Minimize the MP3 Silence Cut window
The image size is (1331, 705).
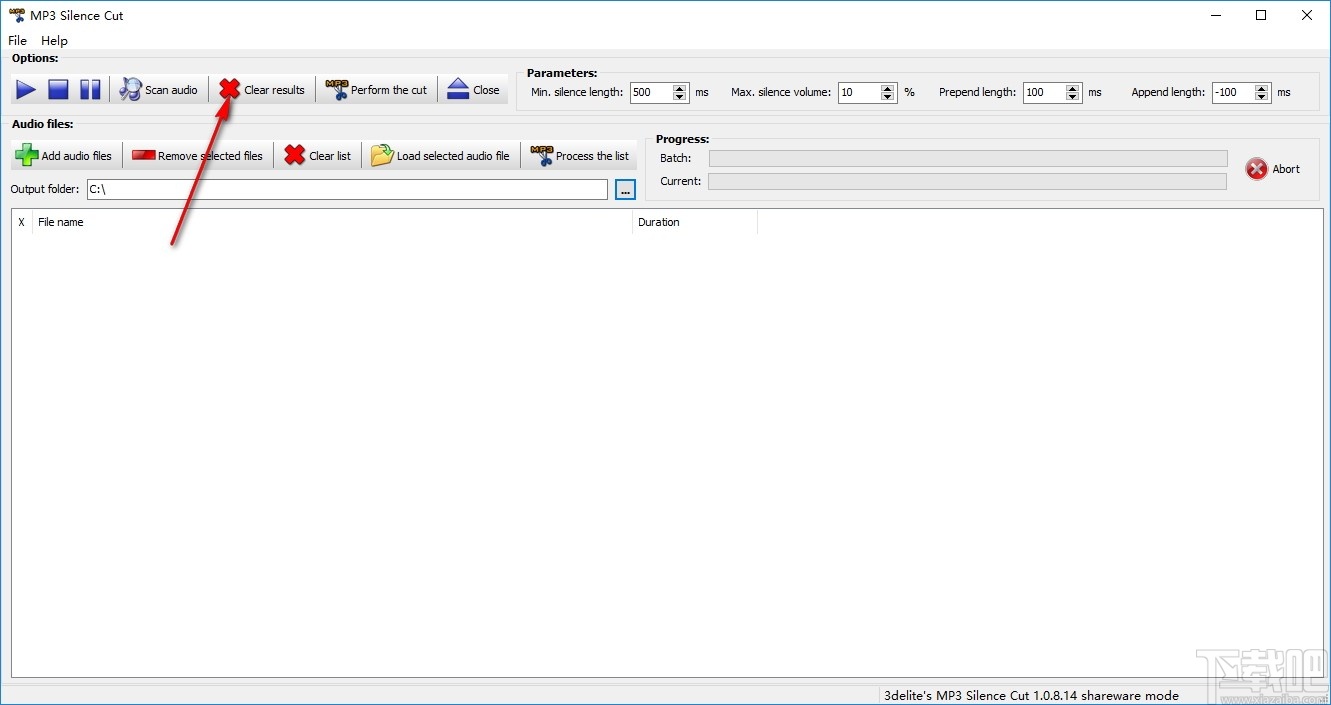(x=1215, y=15)
